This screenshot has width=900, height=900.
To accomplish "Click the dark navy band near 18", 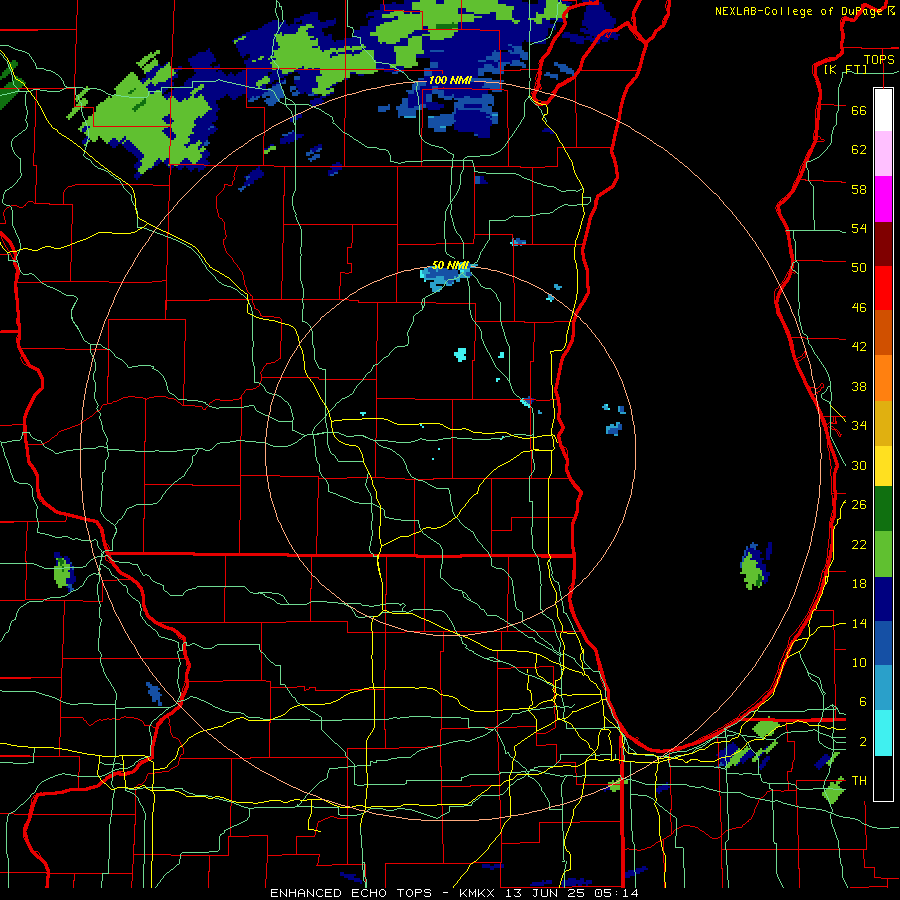I will pos(883,599).
